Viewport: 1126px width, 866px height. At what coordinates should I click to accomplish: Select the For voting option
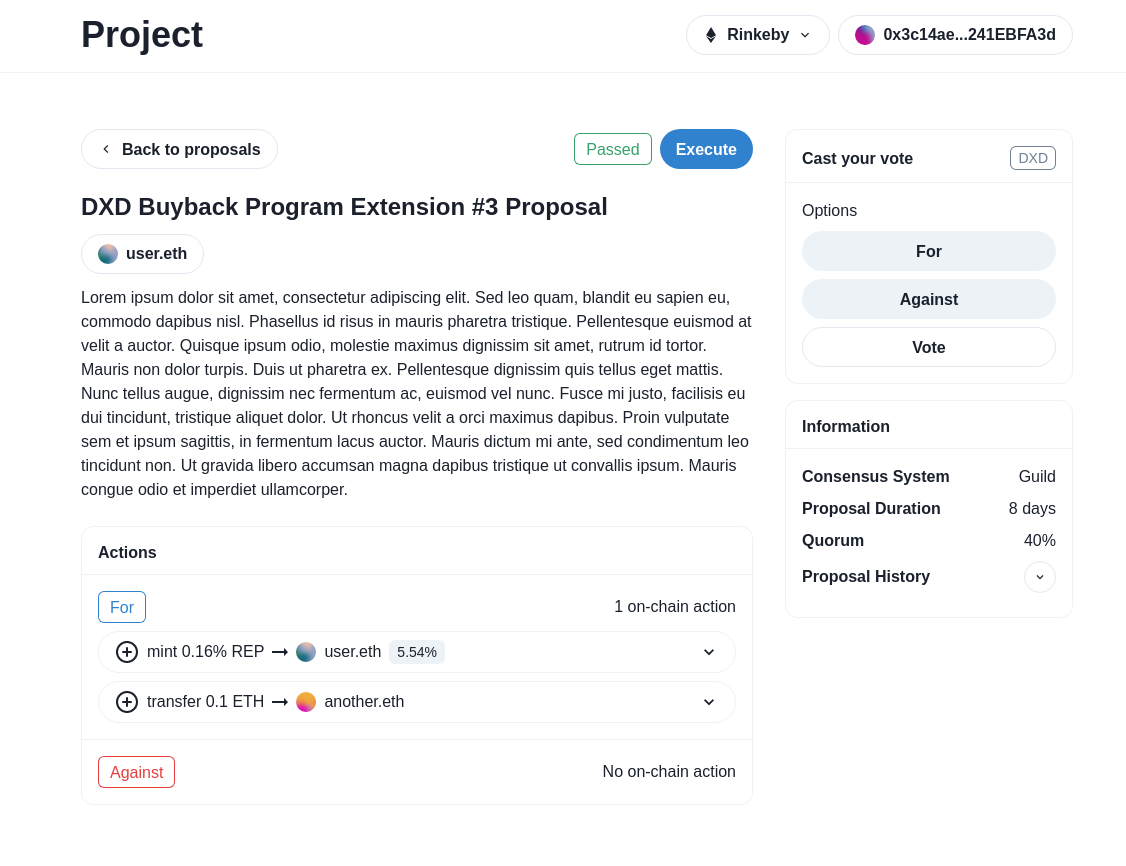[928, 251]
